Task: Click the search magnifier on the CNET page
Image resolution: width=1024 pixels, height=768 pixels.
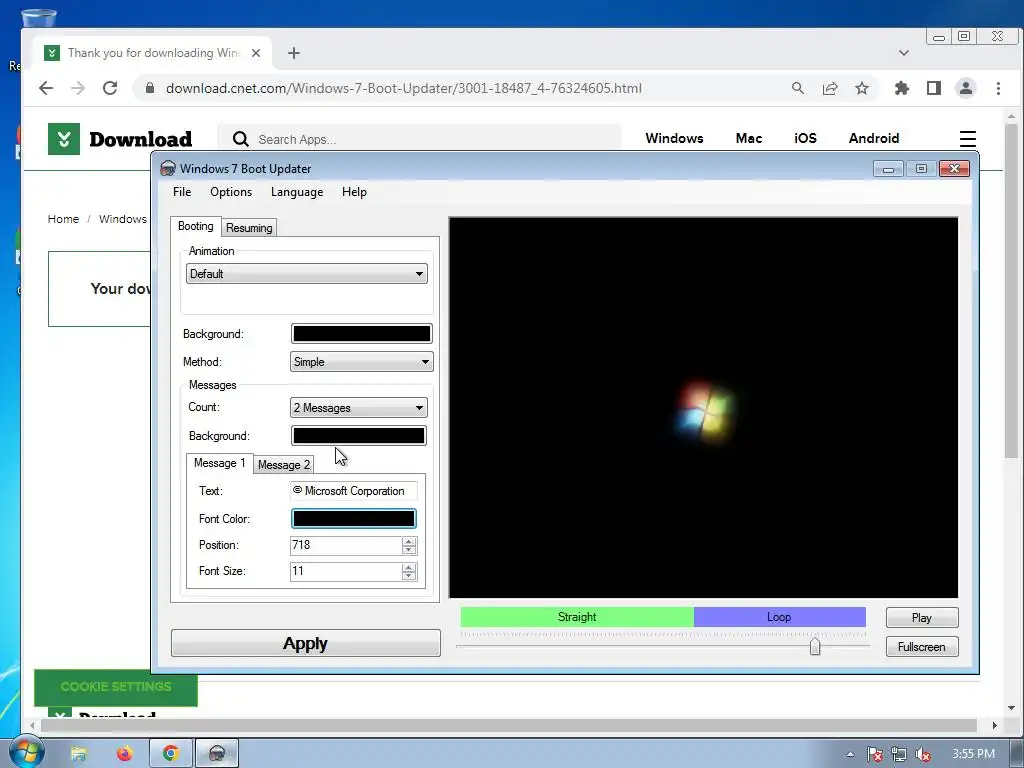Action: [241, 139]
